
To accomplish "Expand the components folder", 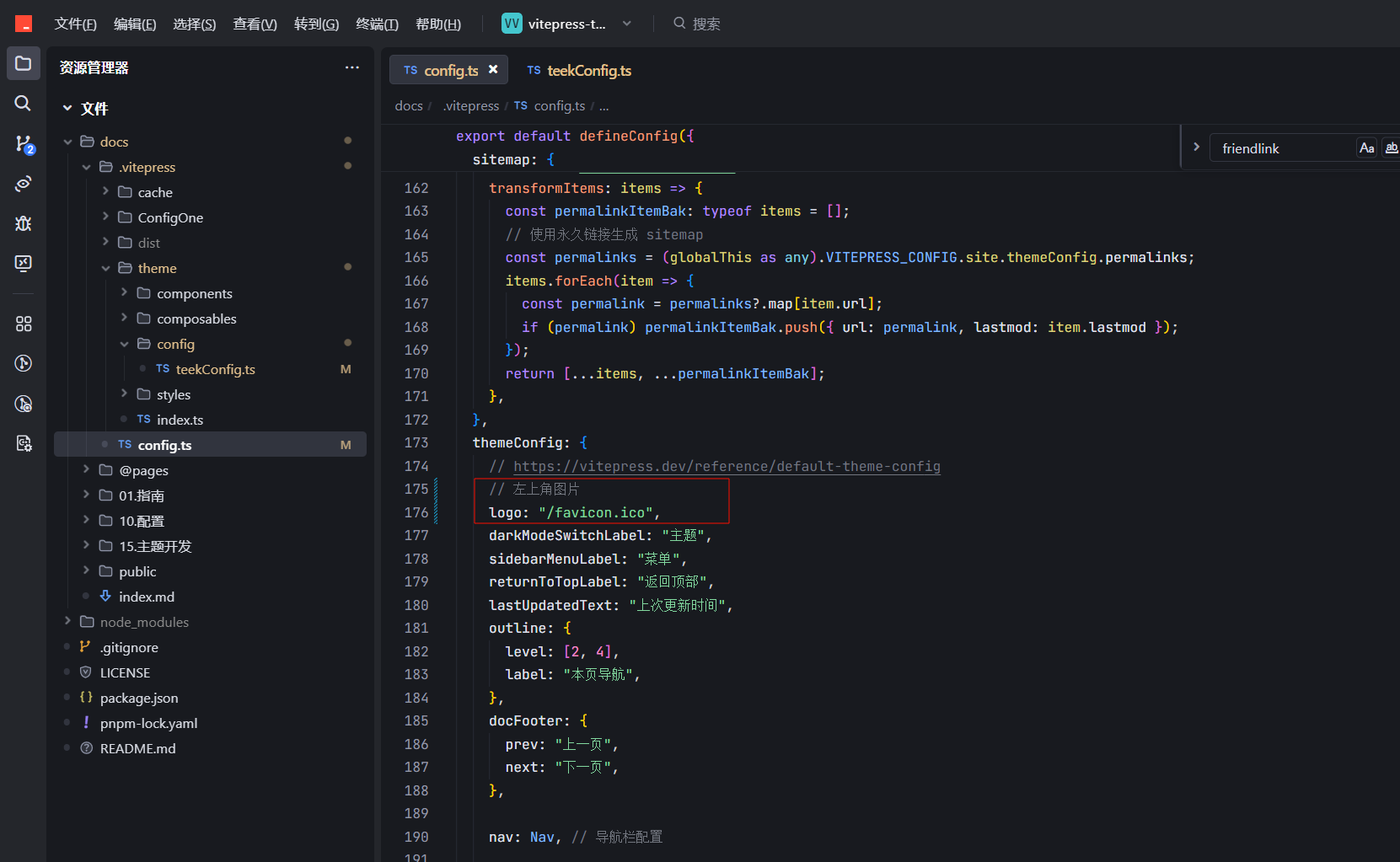I will click(124, 293).
